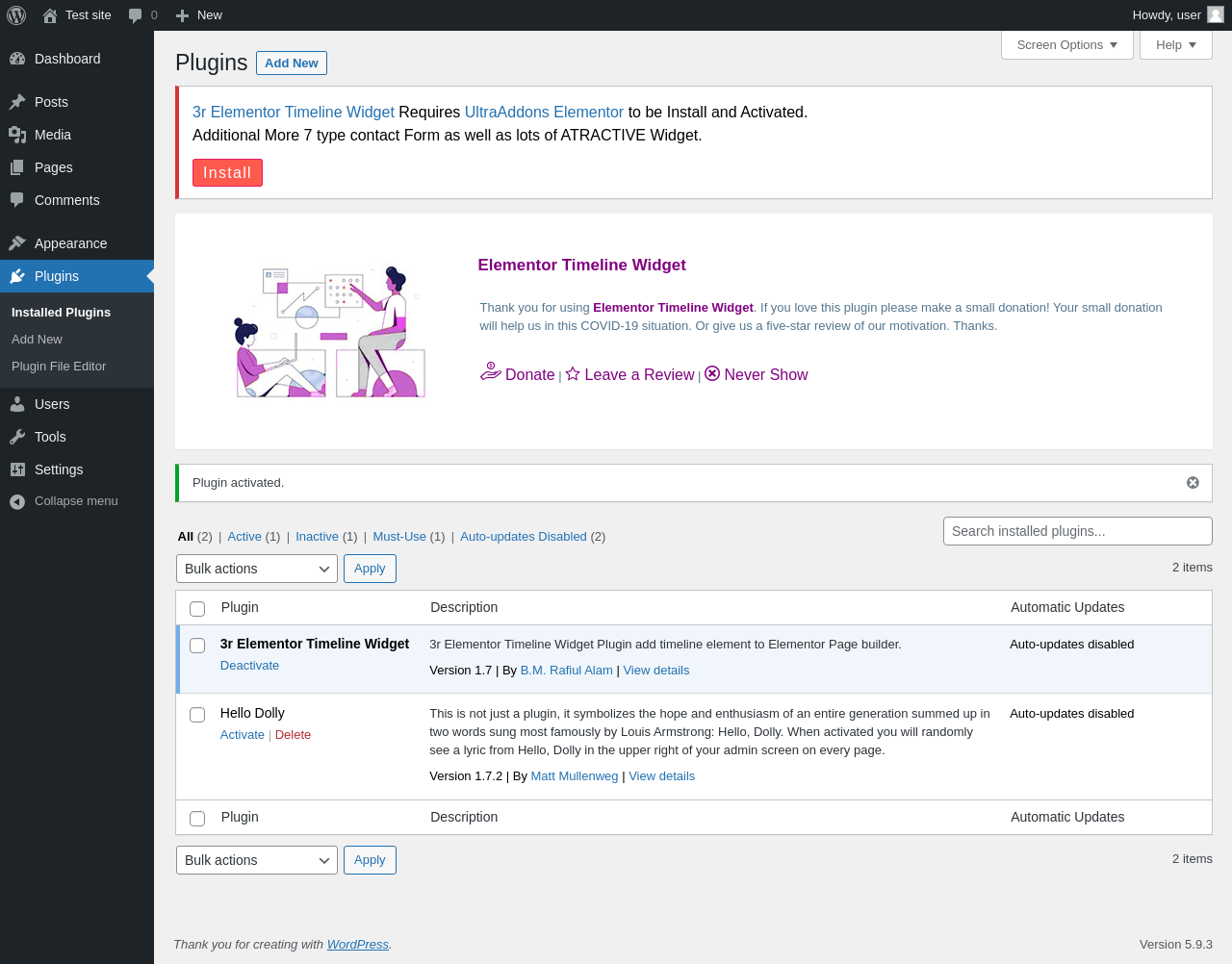Tick select-all checkbox in table header
This screenshot has width=1232, height=964.
click(197, 608)
